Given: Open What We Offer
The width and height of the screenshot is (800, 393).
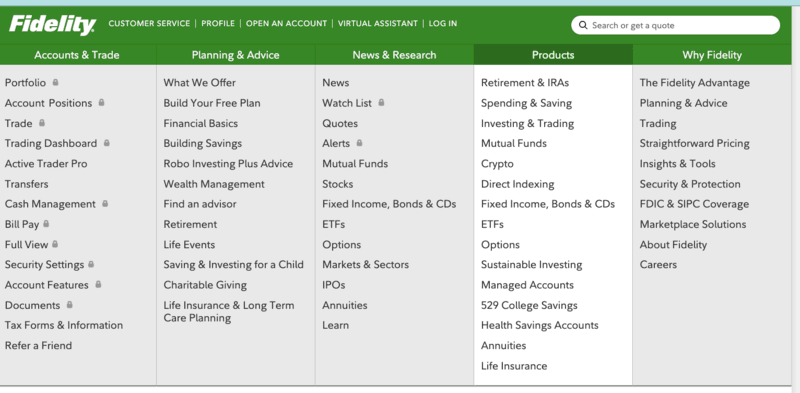Looking at the screenshot, I should point(199,83).
